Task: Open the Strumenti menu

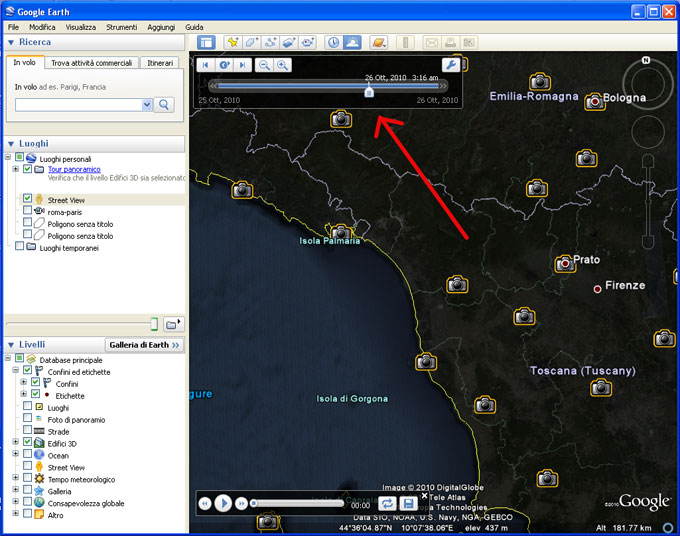Action: coord(121,27)
